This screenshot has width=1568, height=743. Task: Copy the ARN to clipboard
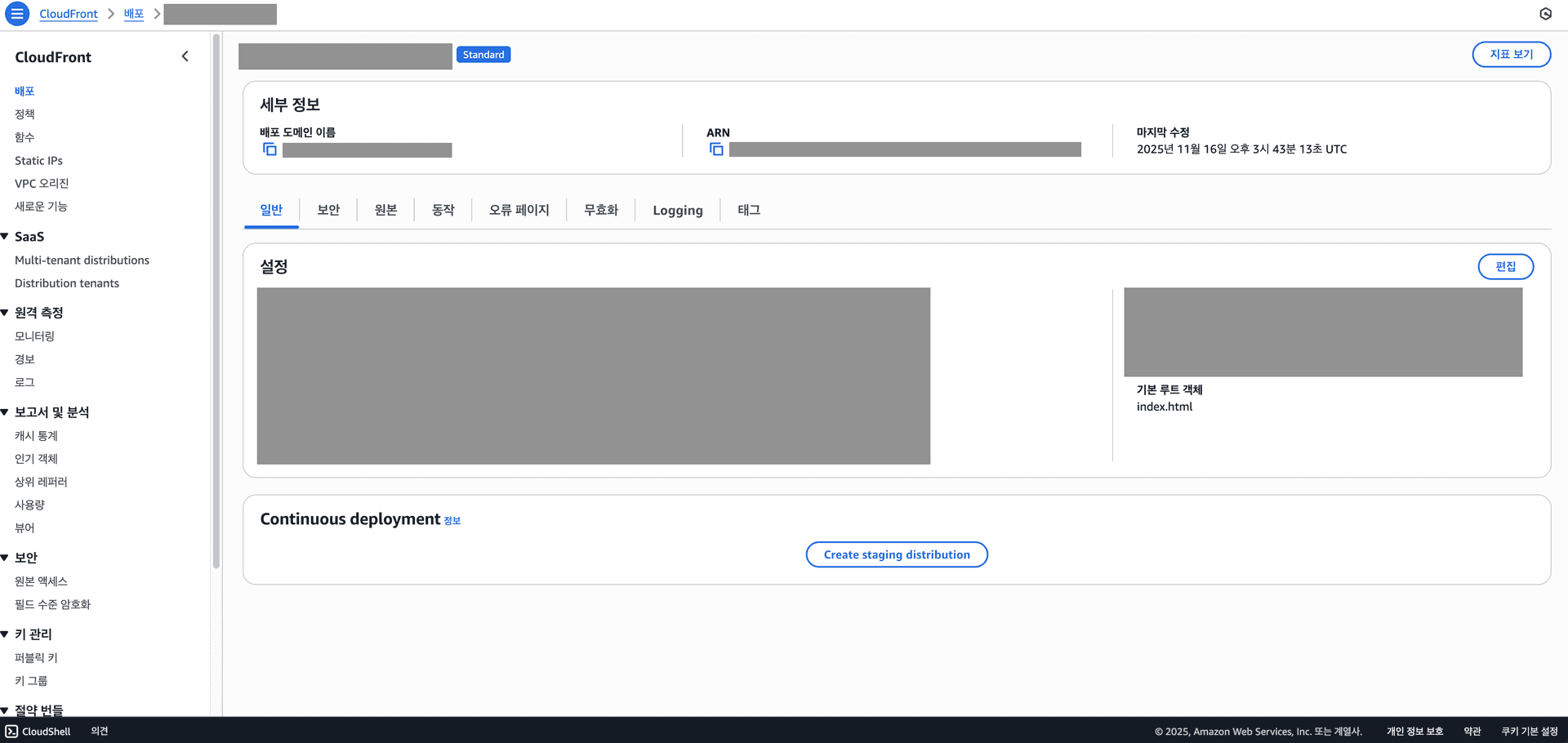coord(716,149)
